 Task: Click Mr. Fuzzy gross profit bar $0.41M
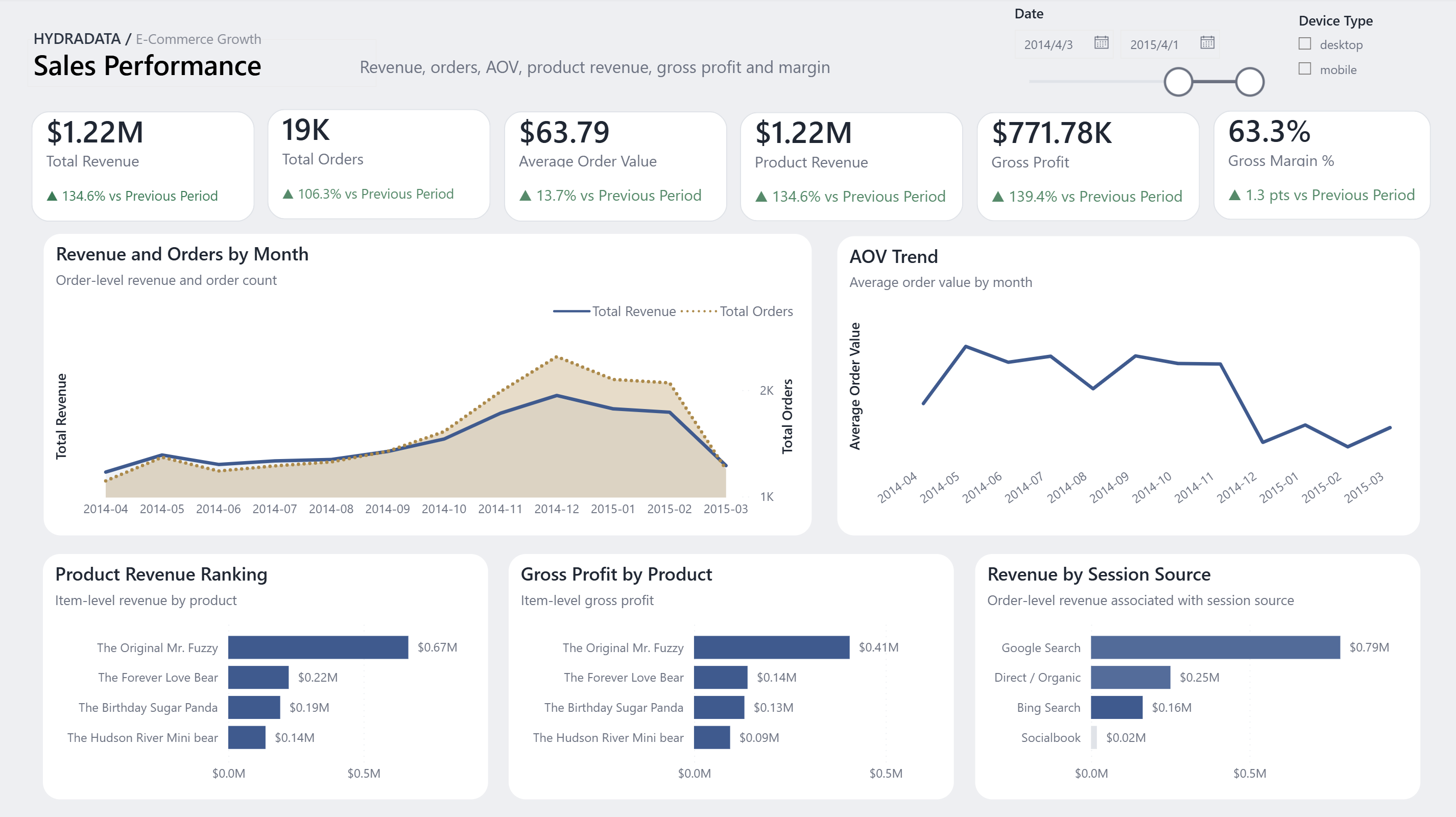click(x=772, y=647)
